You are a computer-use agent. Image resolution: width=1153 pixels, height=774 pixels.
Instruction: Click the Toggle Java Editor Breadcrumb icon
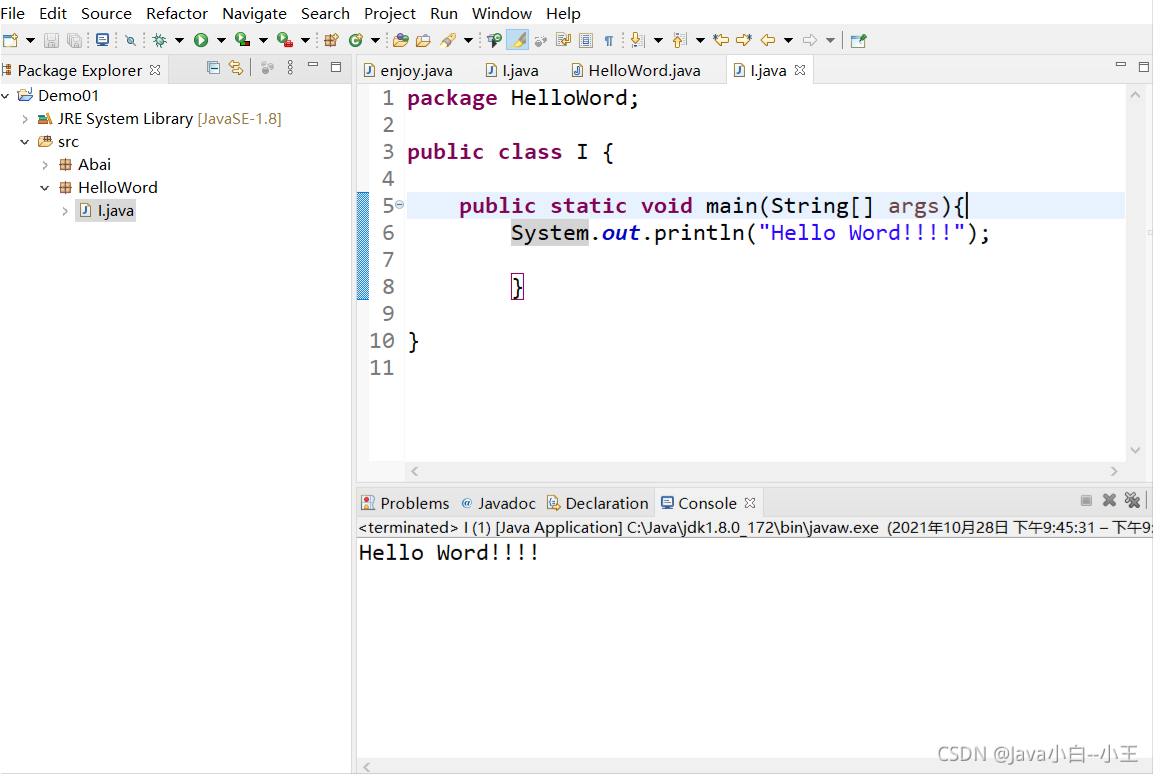point(494,40)
